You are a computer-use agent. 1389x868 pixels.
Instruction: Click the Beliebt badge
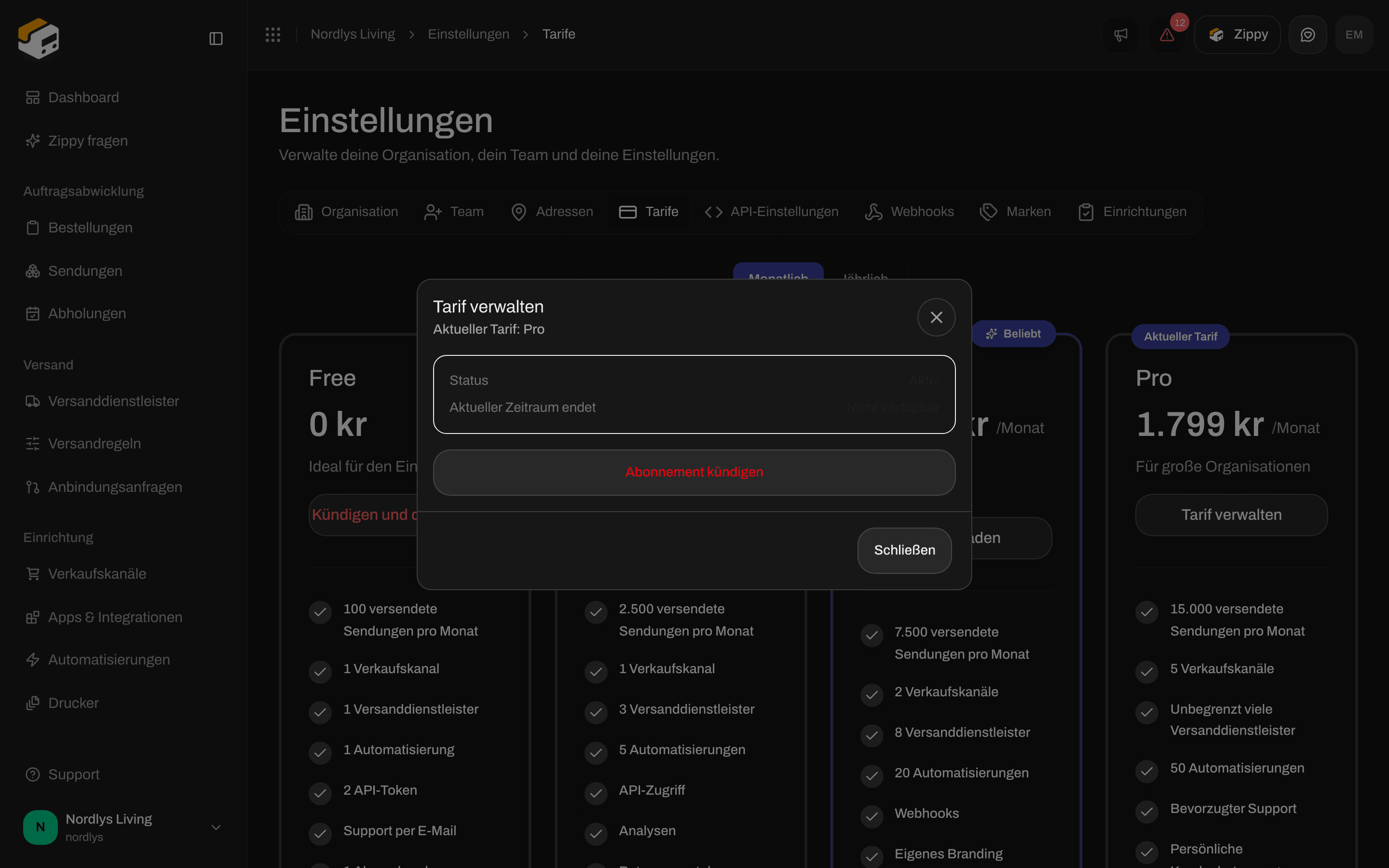pyautogui.click(x=1013, y=334)
